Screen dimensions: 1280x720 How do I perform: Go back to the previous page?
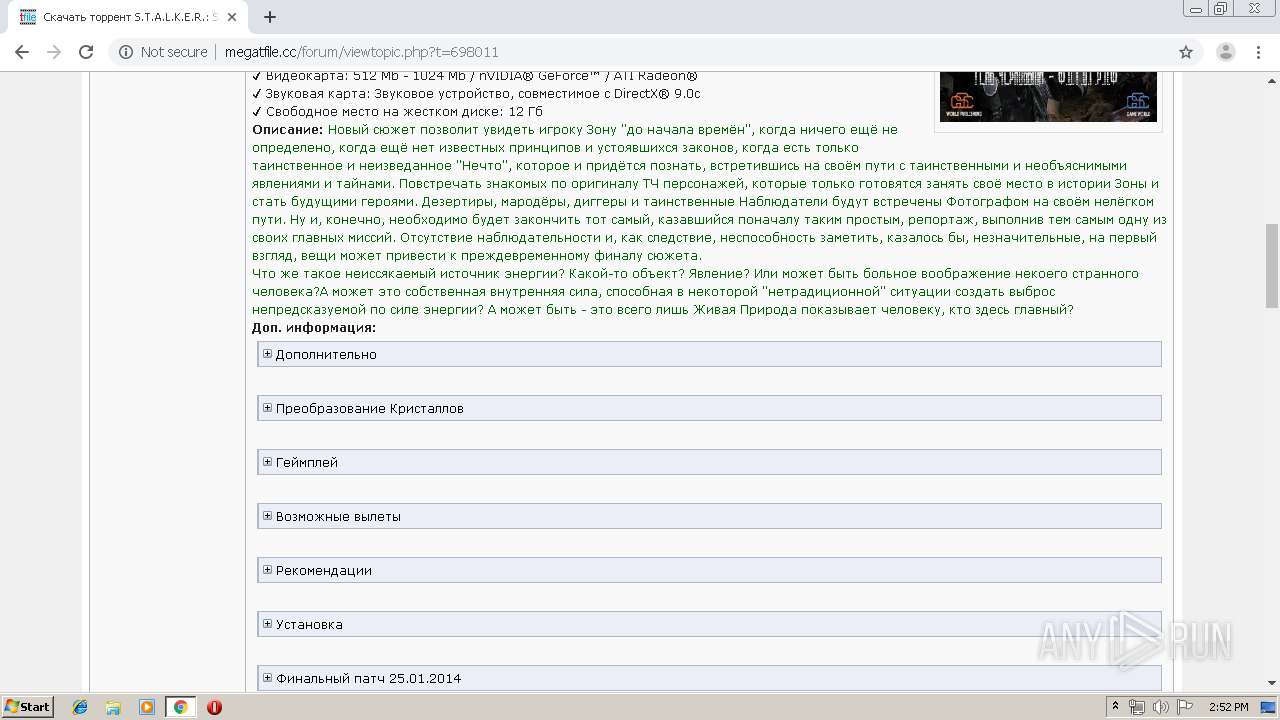(22, 52)
